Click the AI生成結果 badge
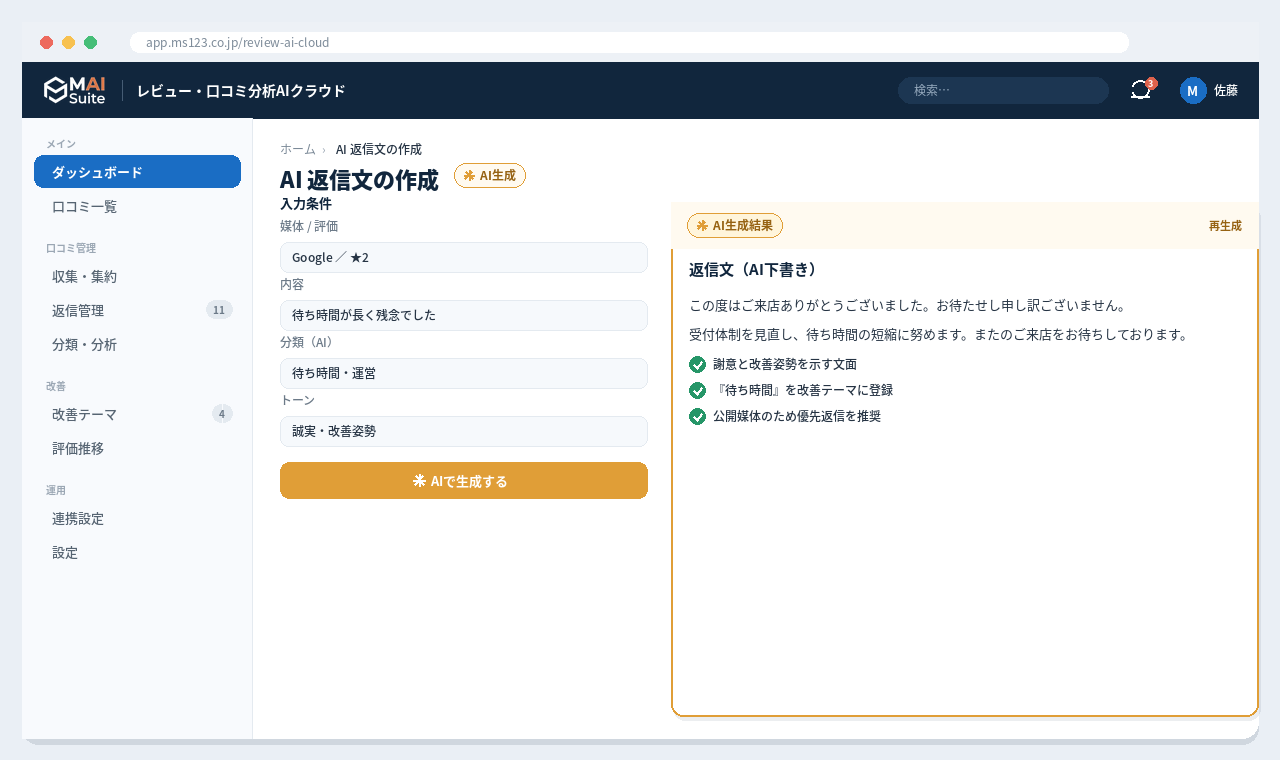This screenshot has width=1280, height=760. point(735,225)
